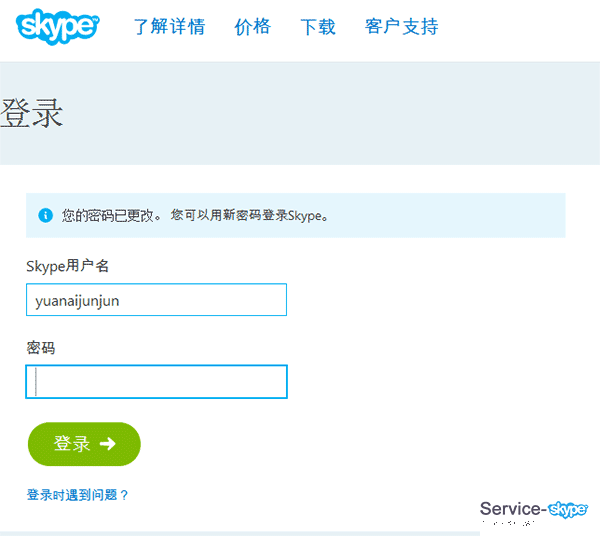Click the dark rectangle beside the watermark logo
Viewport: 600px width, 536px height.
[x=512, y=514]
